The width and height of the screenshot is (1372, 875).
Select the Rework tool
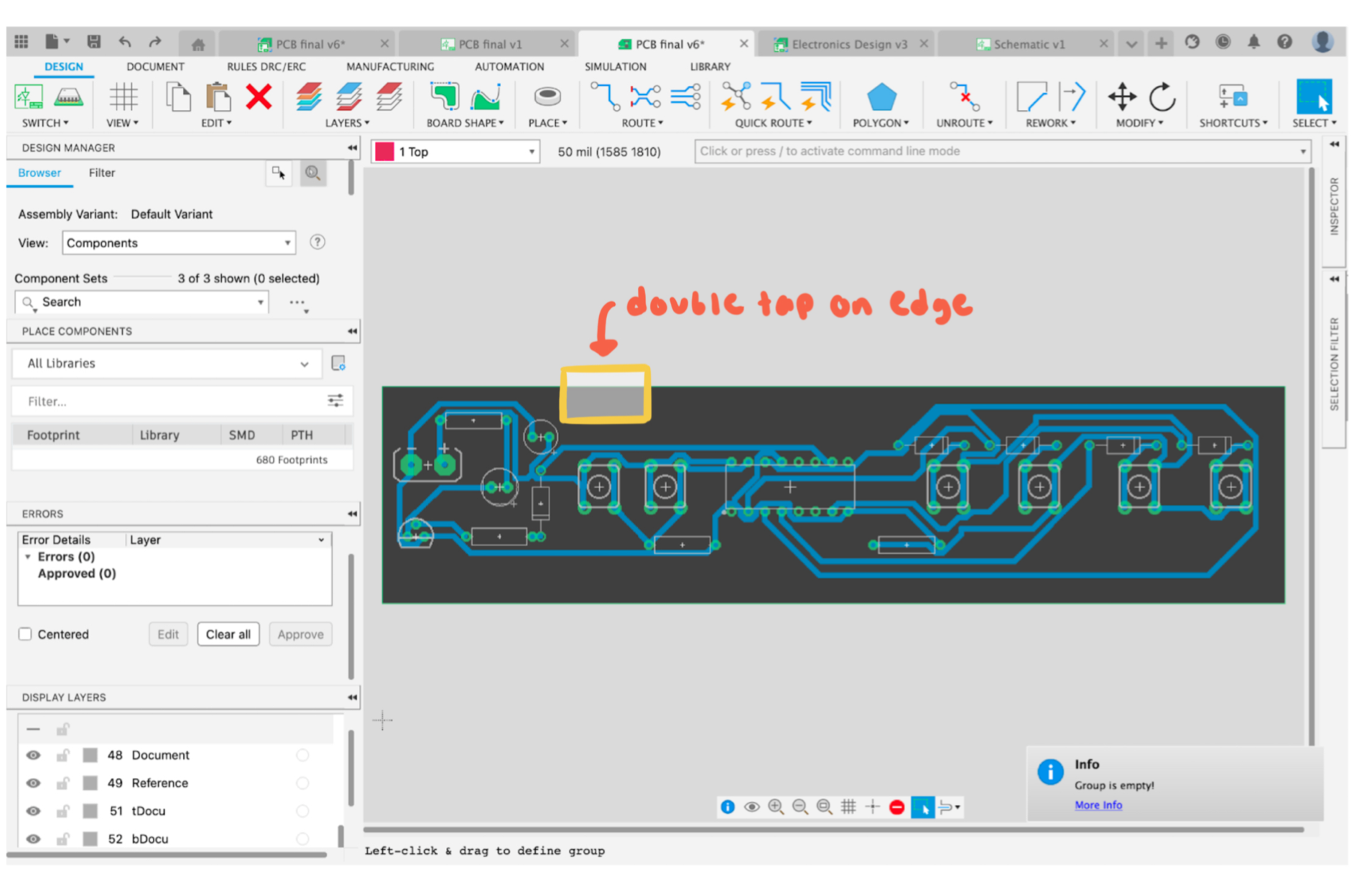(x=1049, y=104)
